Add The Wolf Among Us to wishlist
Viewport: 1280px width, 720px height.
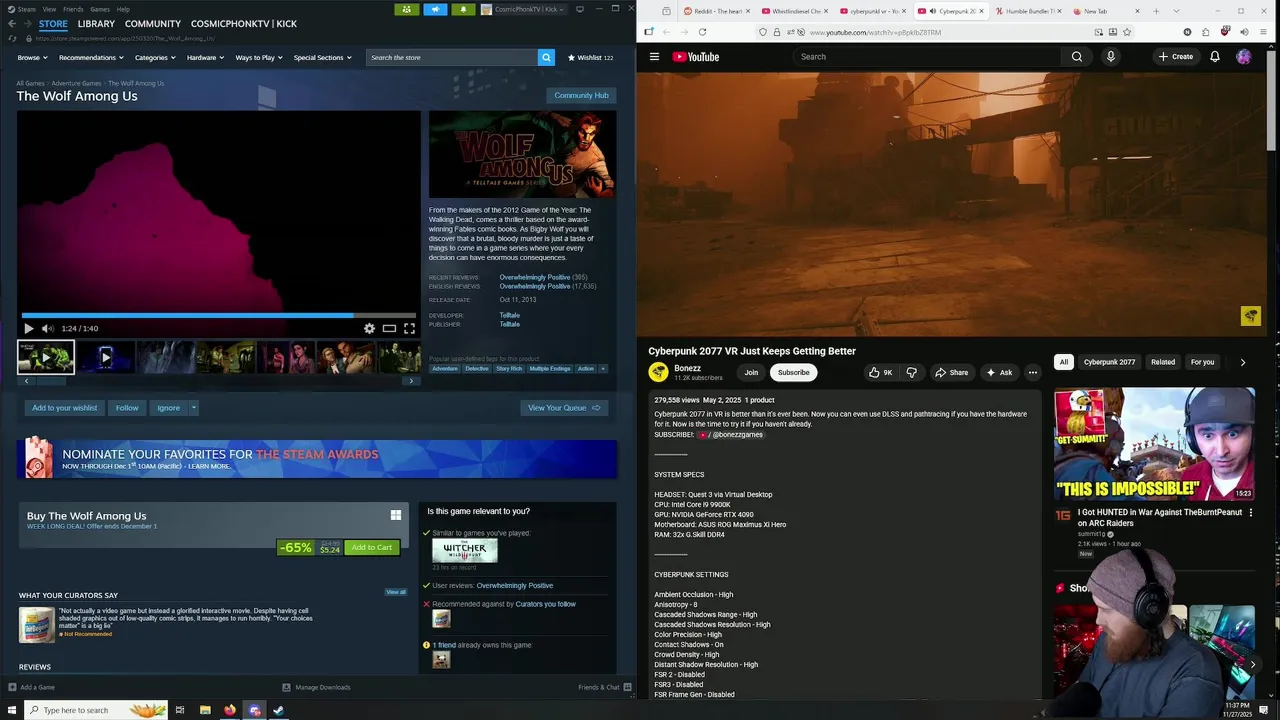point(64,407)
